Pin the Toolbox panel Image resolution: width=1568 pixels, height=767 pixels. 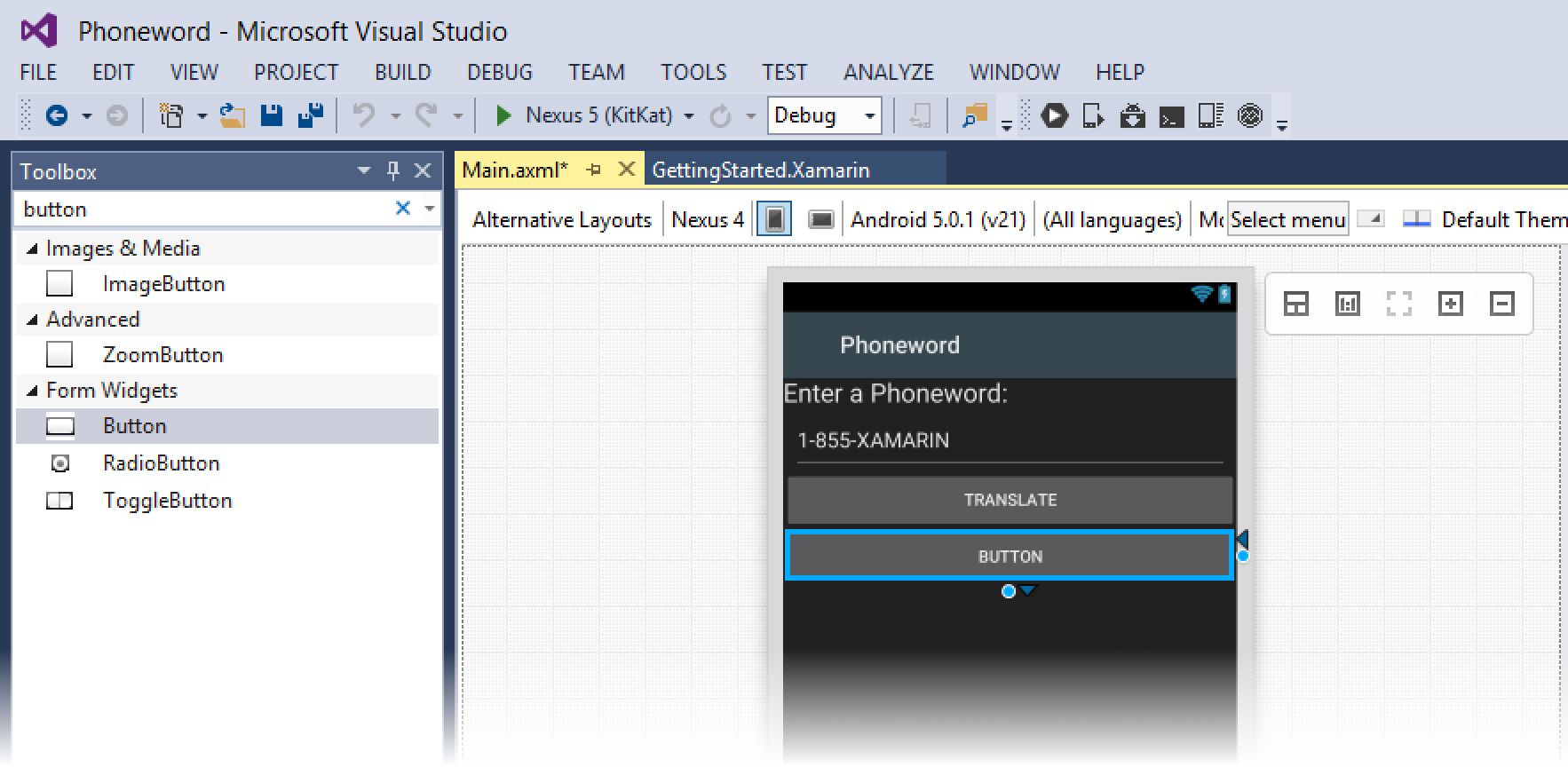[393, 170]
